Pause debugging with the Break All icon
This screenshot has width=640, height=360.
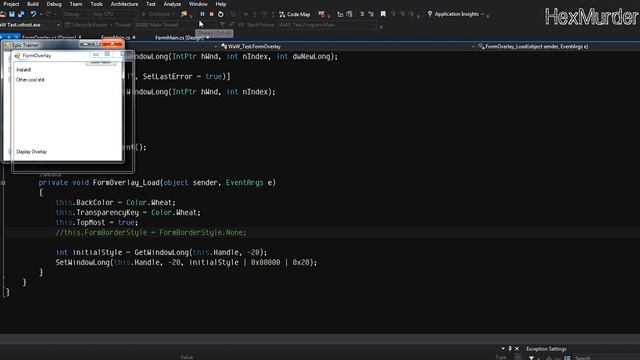pyautogui.click(x=202, y=14)
